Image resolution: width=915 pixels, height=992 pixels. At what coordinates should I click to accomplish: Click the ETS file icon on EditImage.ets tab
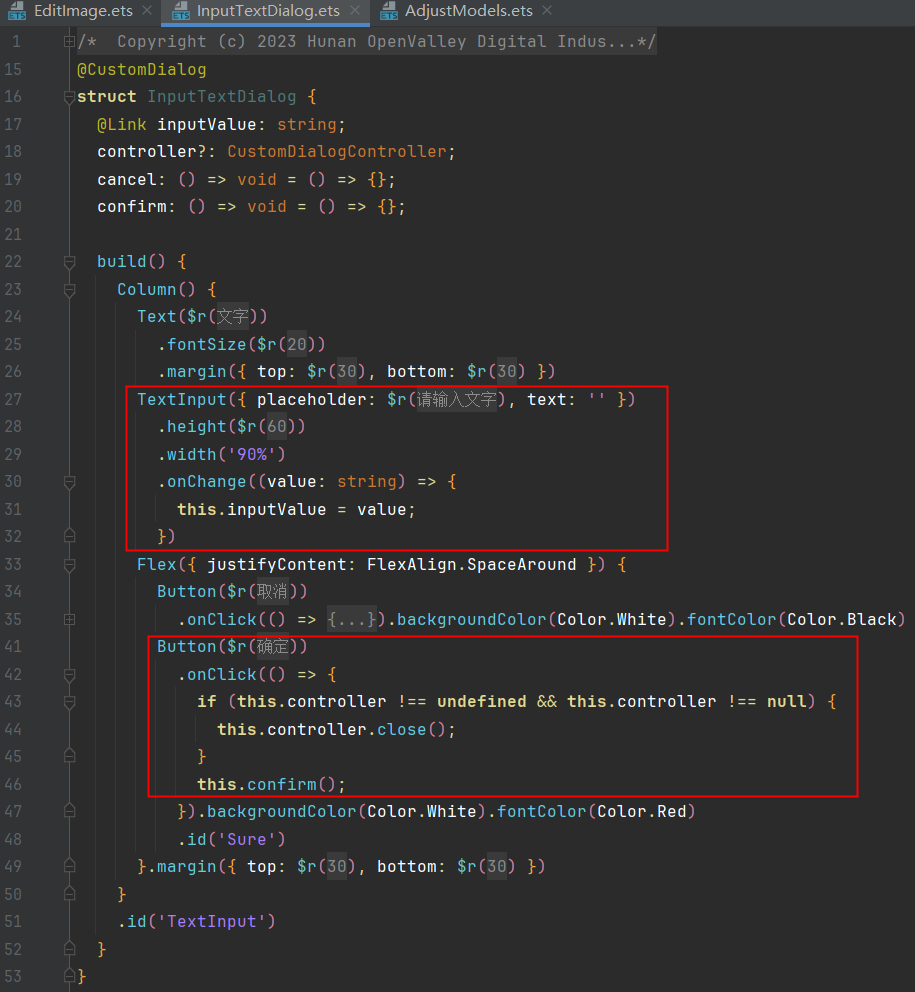tap(17, 11)
